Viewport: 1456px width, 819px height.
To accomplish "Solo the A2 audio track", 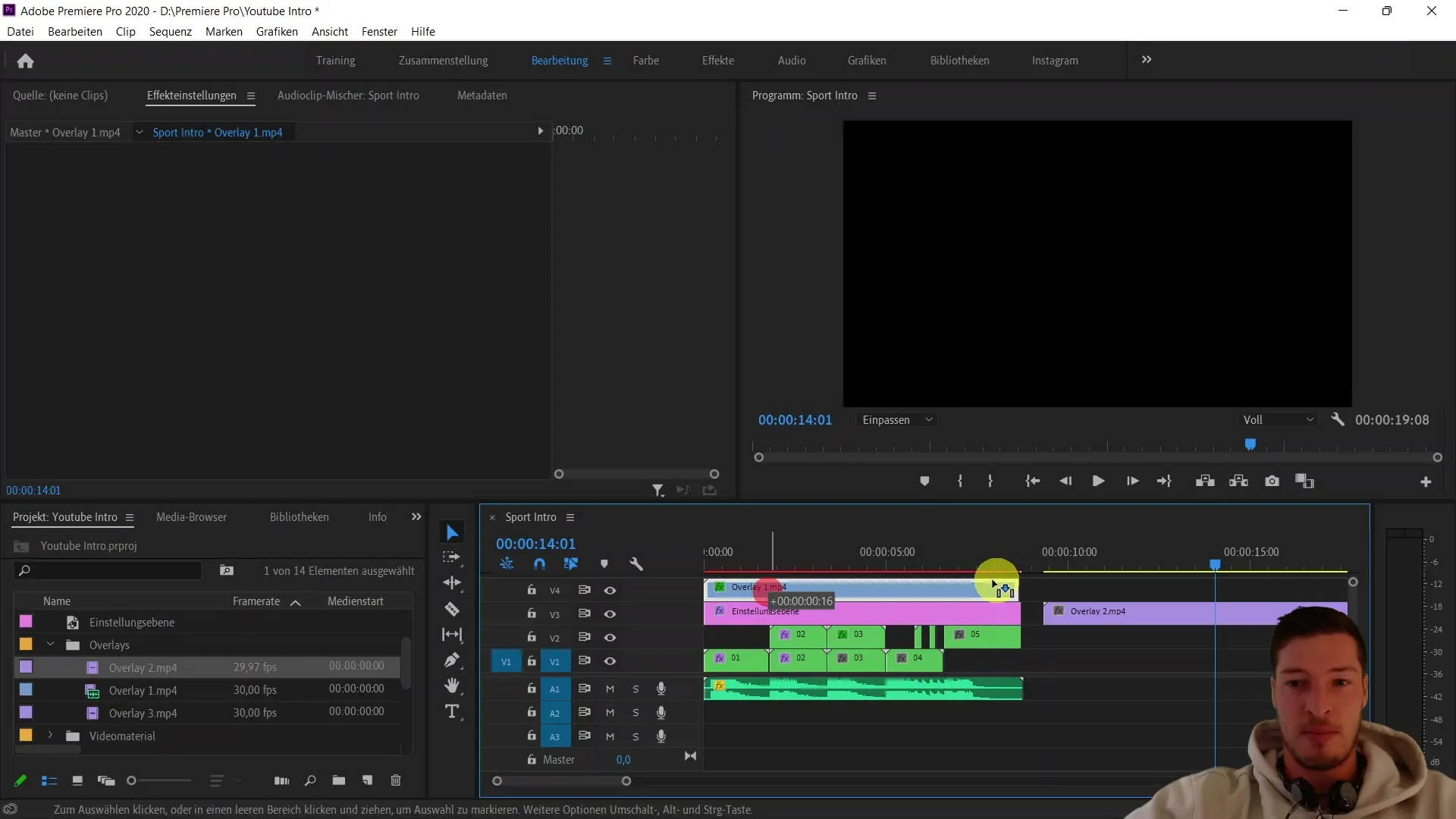I will pyautogui.click(x=635, y=713).
